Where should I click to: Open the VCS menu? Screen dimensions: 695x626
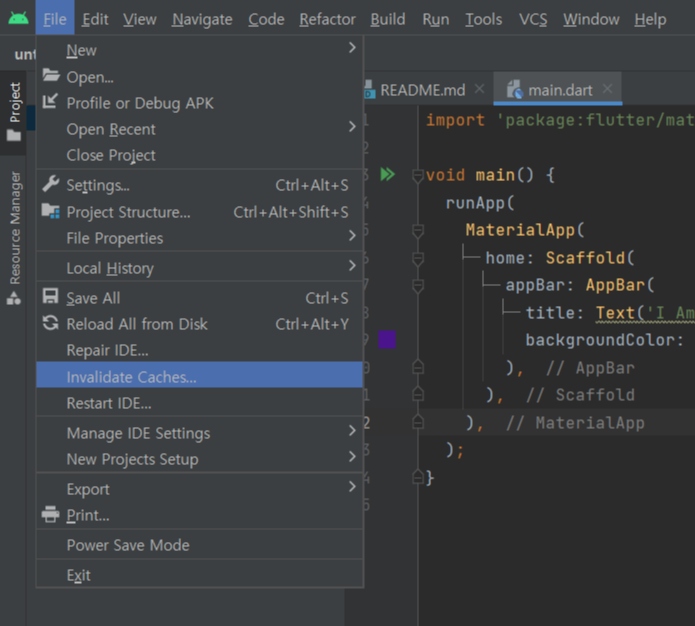tap(533, 19)
